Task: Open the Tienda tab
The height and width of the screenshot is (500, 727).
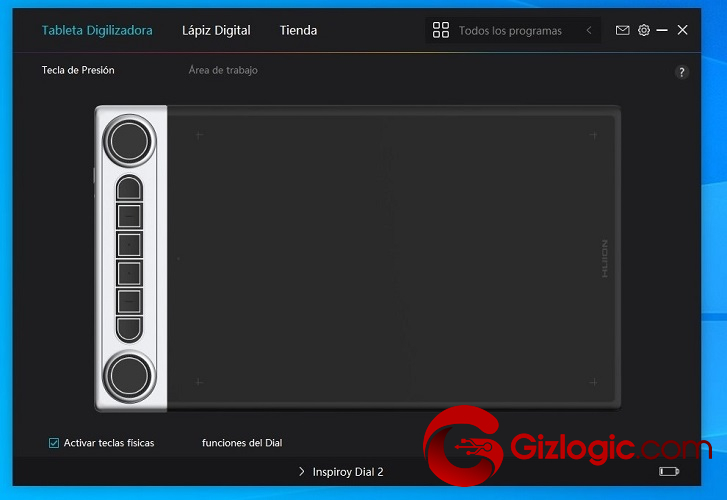Action: 299,31
